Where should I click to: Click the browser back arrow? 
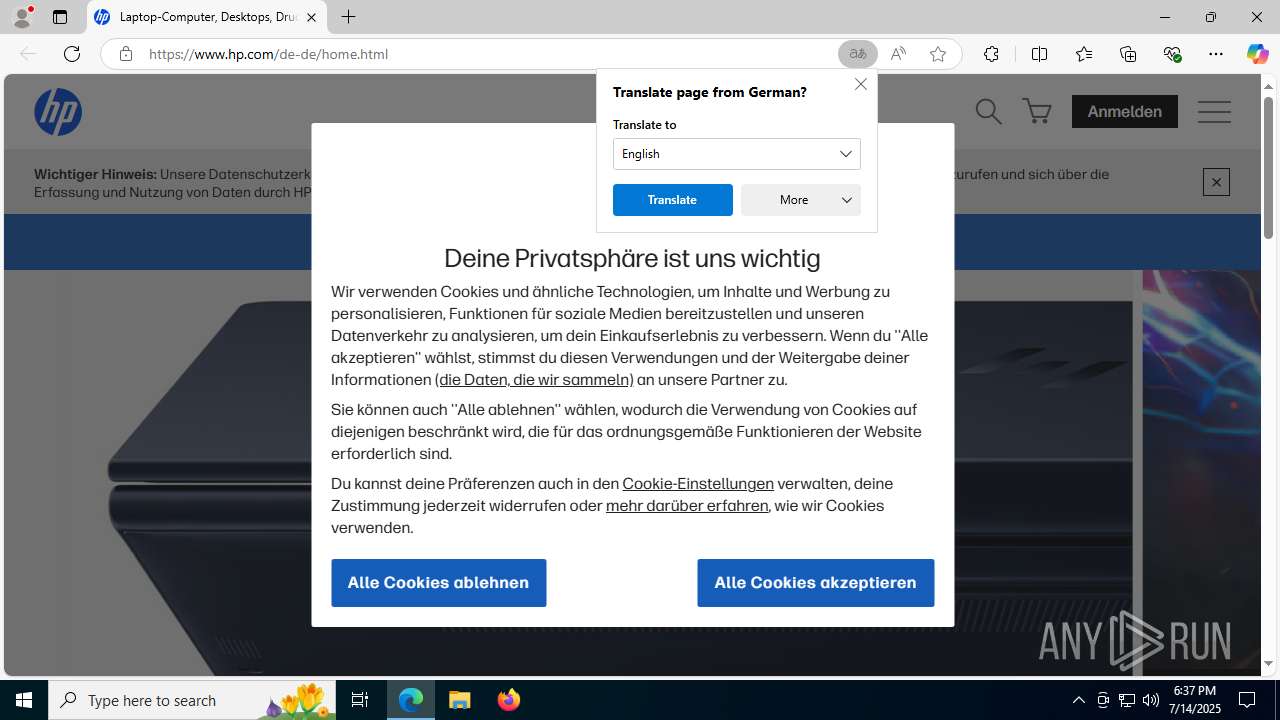point(28,54)
